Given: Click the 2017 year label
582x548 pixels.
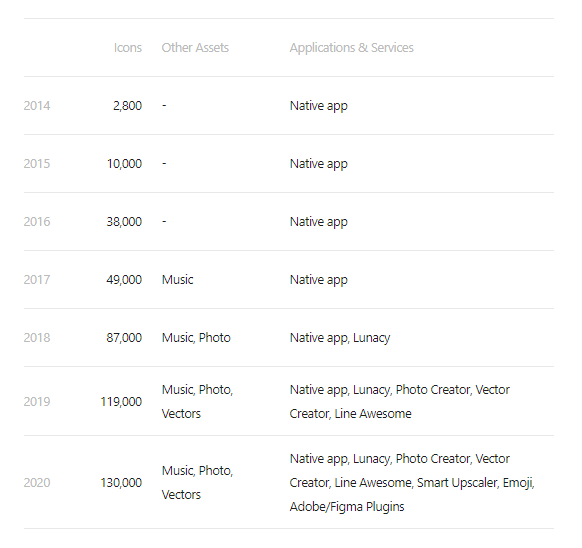Looking at the screenshot, I should tap(37, 280).
